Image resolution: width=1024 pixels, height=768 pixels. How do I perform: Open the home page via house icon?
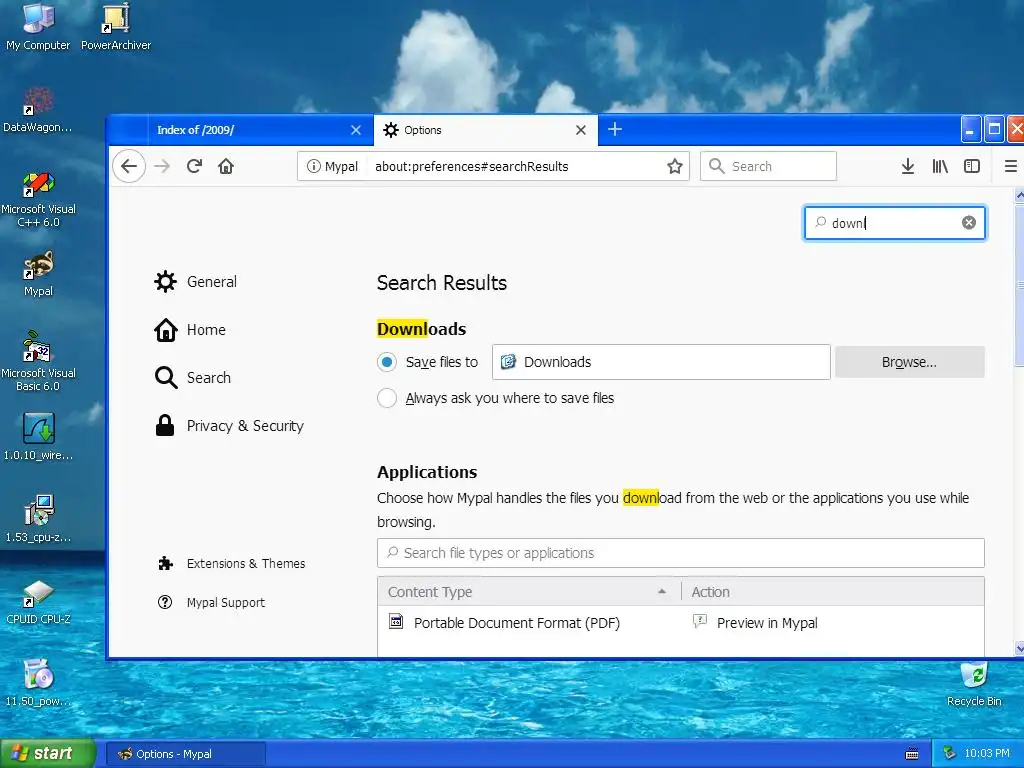pyautogui.click(x=226, y=166)
